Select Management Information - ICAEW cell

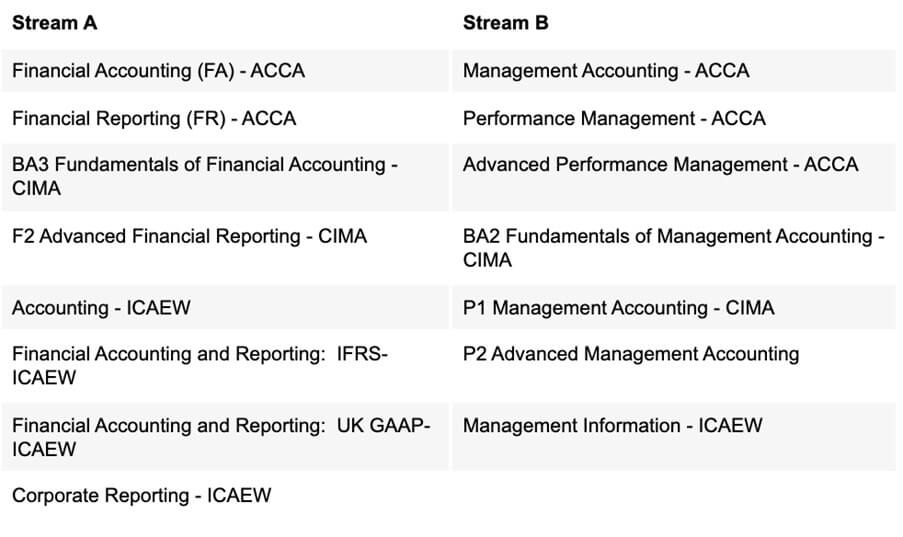674,437
